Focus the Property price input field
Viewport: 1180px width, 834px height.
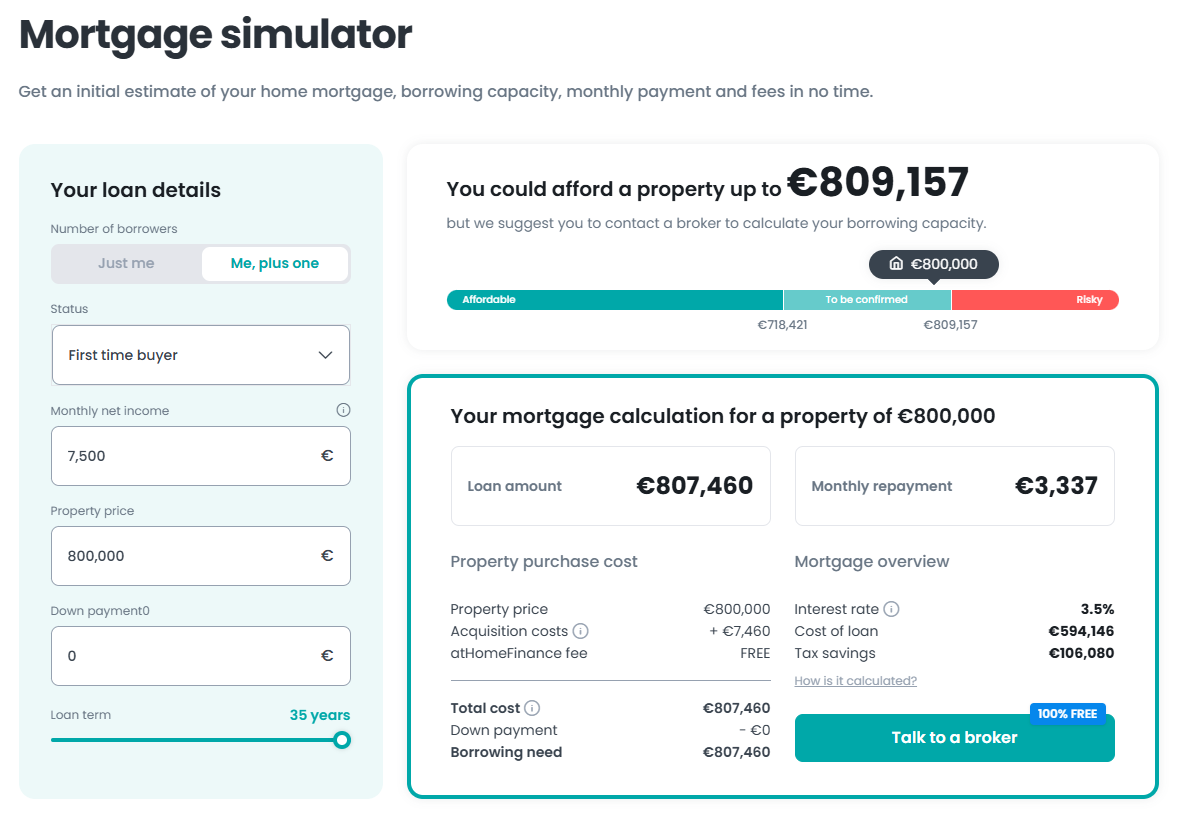185,556
